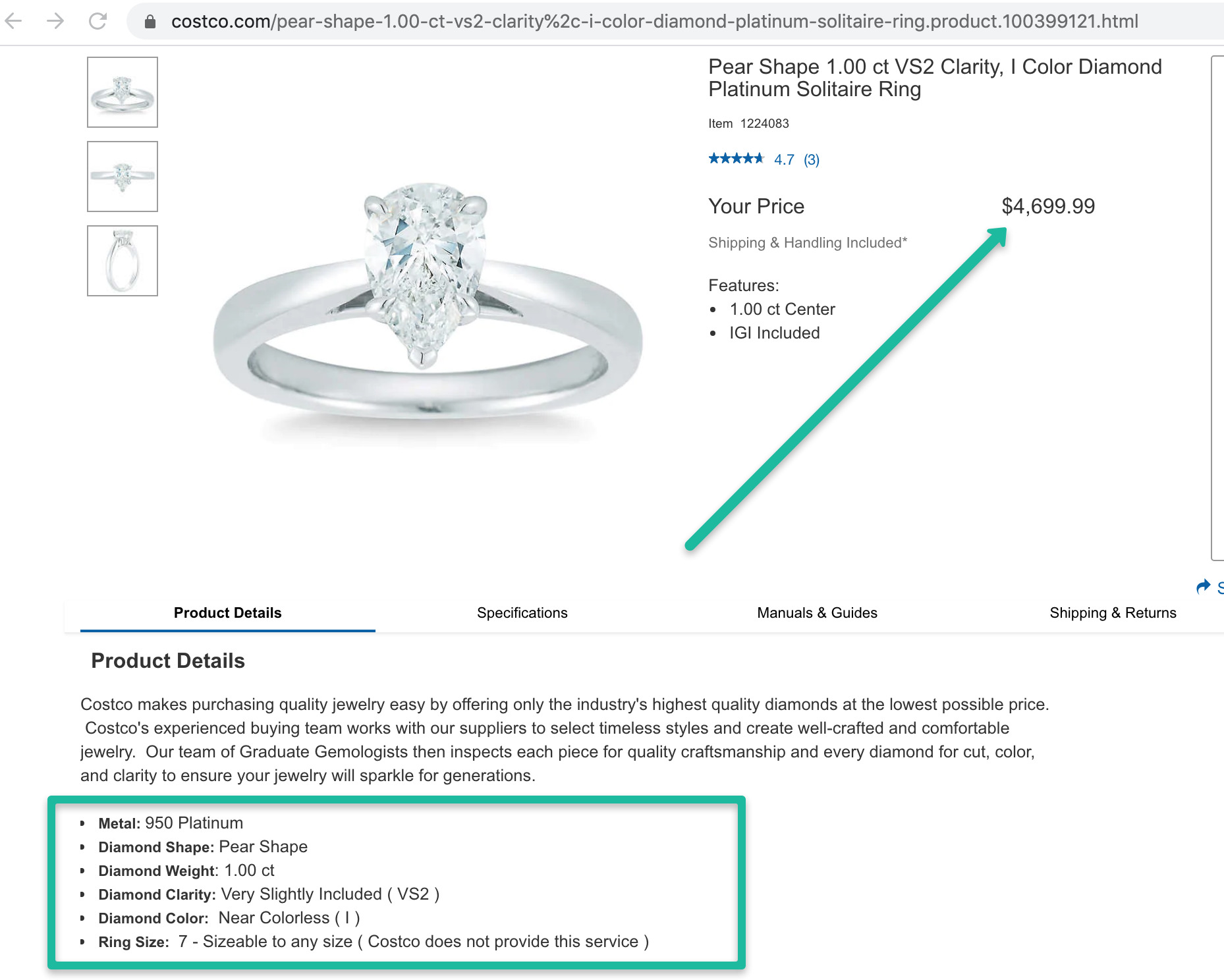The width and height of the screenshot is (1224, 980).
Task: Click the Pear Shape ring product title
Action: 934,78
